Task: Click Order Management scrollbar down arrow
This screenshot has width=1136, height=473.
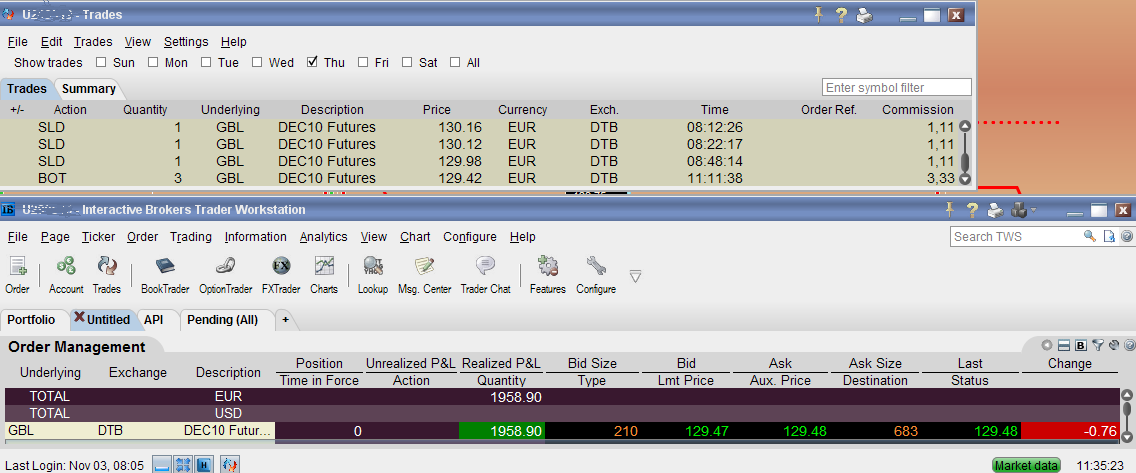Action: [1127, 437]
